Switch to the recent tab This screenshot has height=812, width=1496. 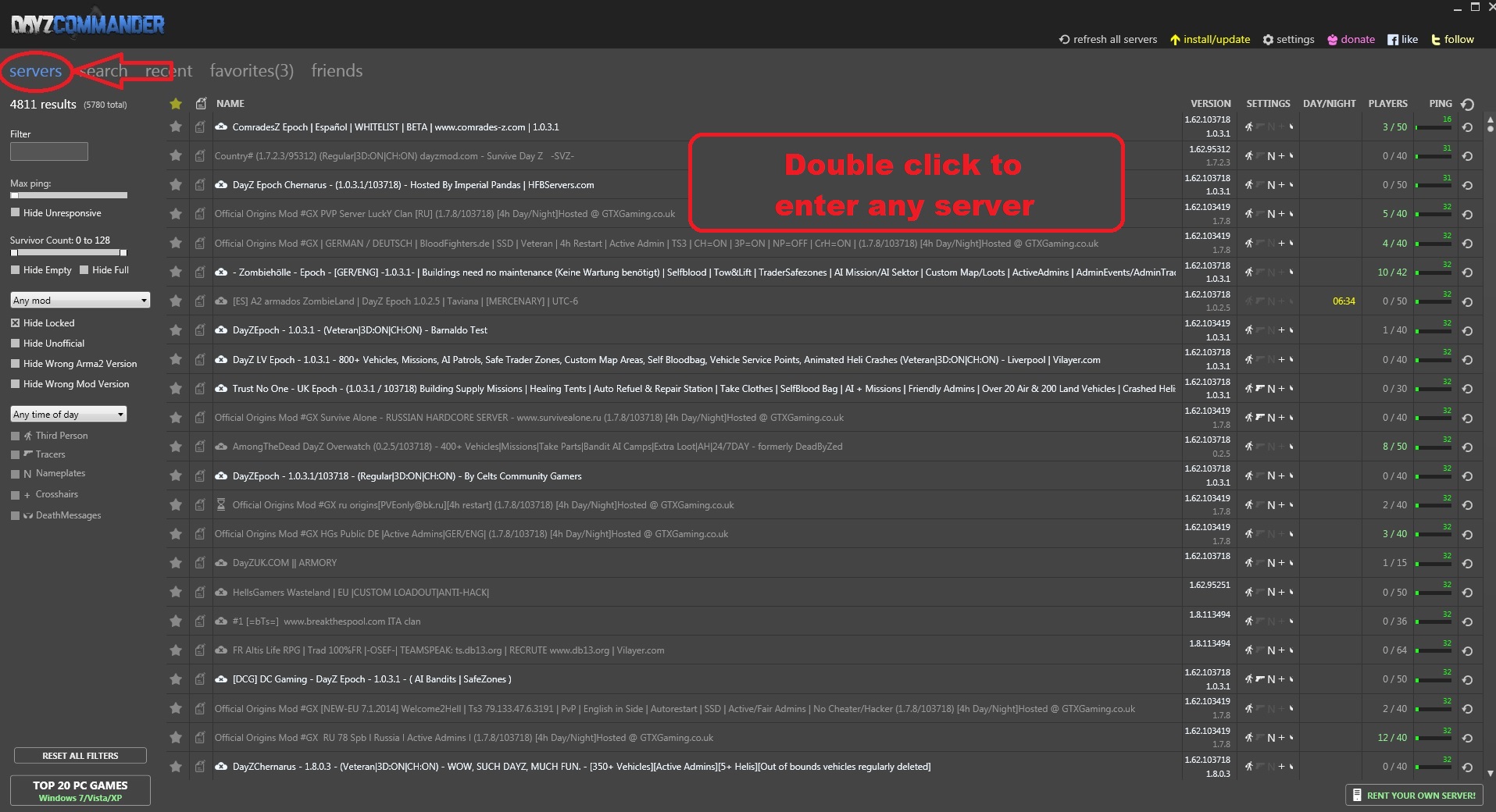pyautogui.click(x=169, y=71)
